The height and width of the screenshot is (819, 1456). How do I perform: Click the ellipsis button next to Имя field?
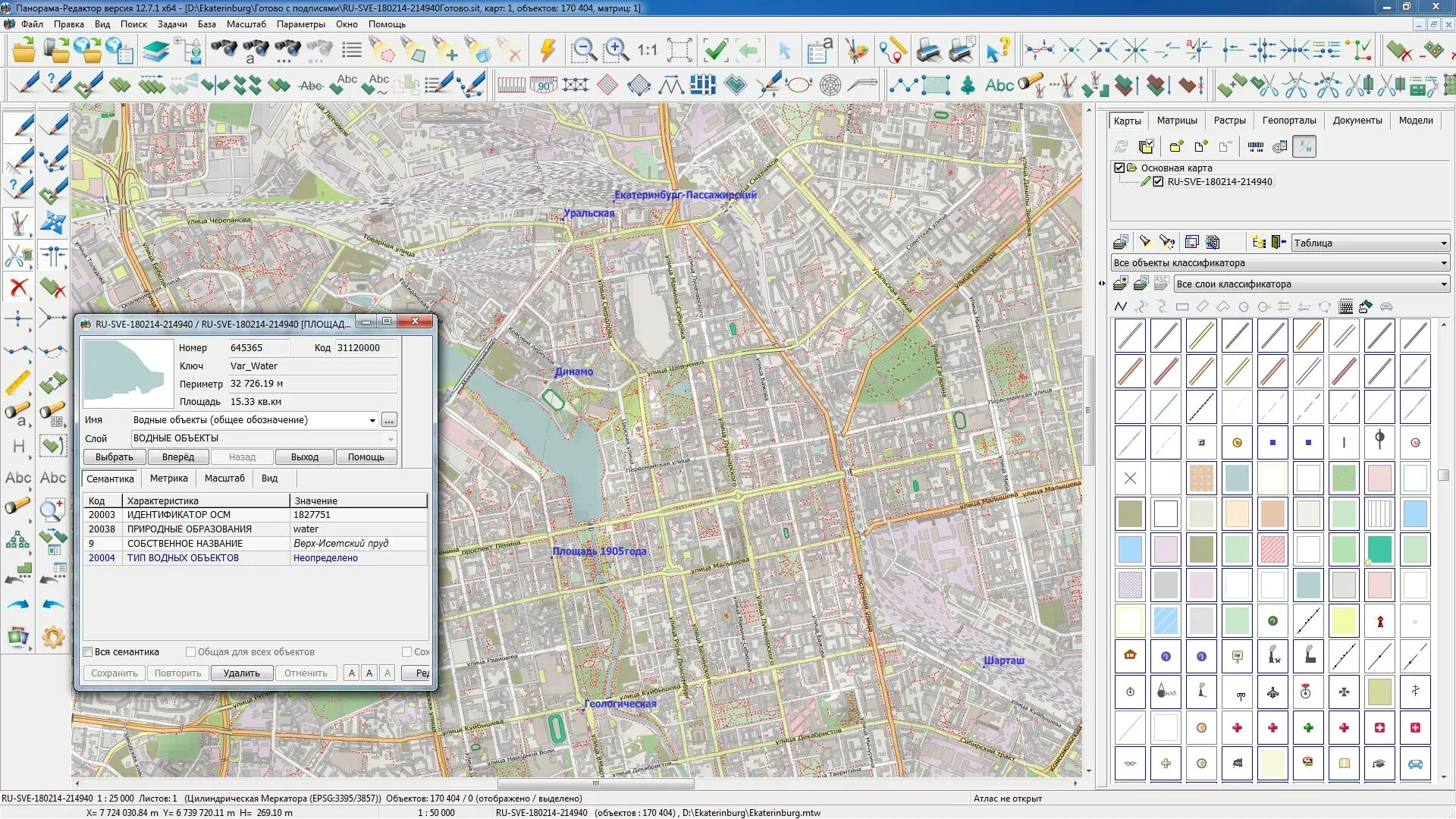click(389, 420)
